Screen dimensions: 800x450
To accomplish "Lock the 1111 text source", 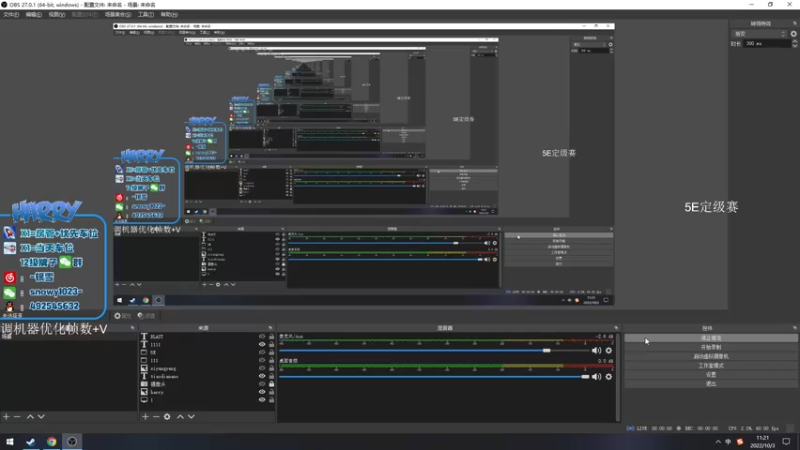I will point(271,344).
